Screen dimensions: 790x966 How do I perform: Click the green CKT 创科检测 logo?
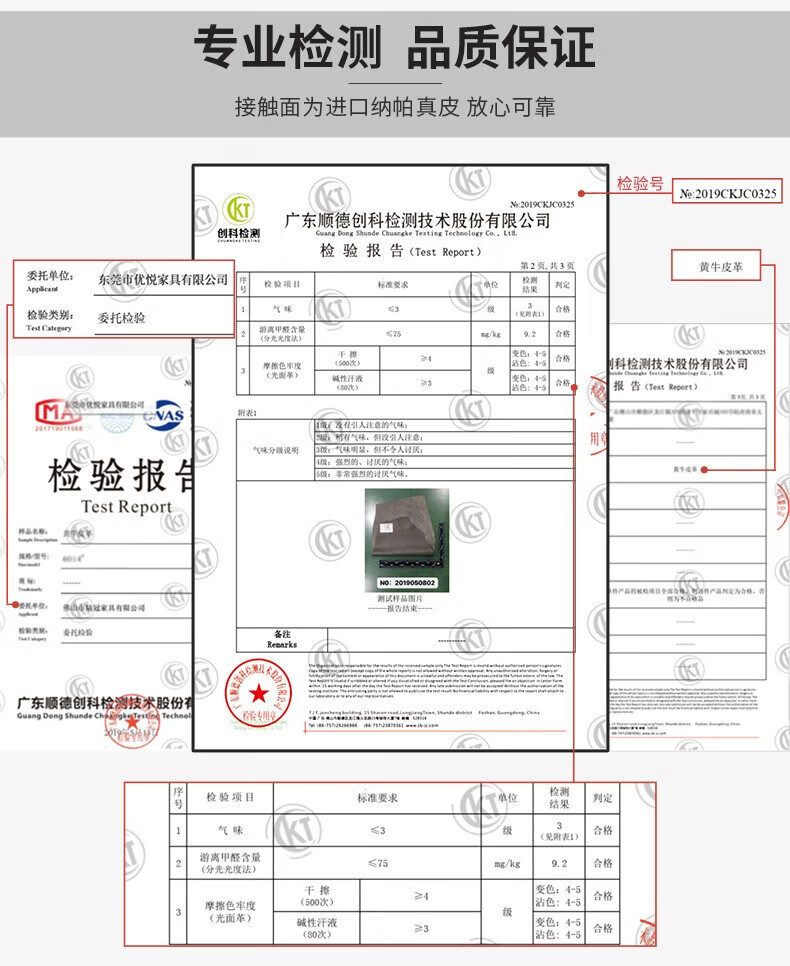pos(239,217)
